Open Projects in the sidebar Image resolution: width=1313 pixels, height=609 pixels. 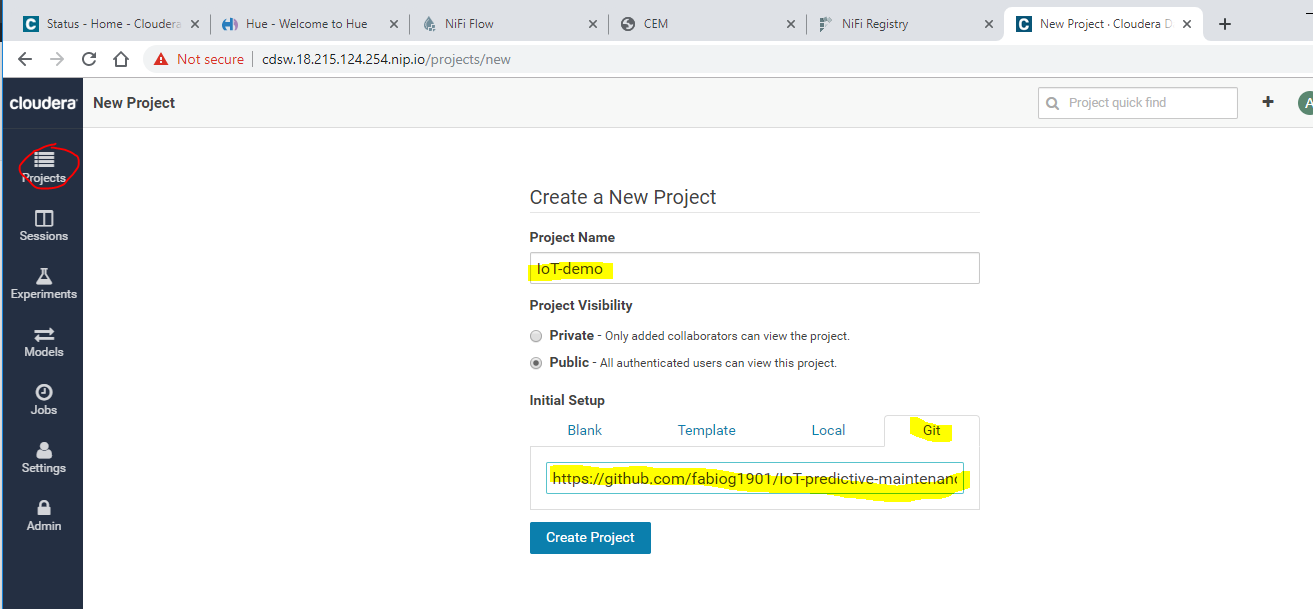[x=44, y=166]
